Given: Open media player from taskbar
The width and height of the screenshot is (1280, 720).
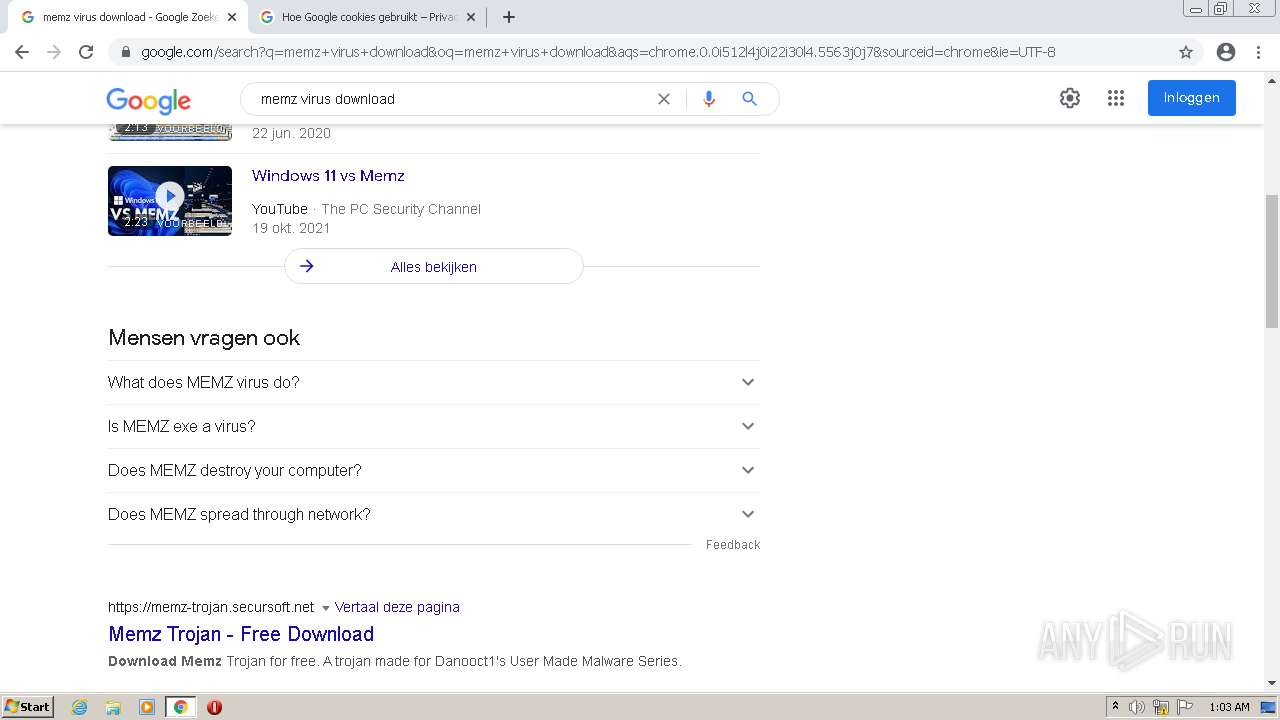Looking at the screenshot, I should 147,707.
